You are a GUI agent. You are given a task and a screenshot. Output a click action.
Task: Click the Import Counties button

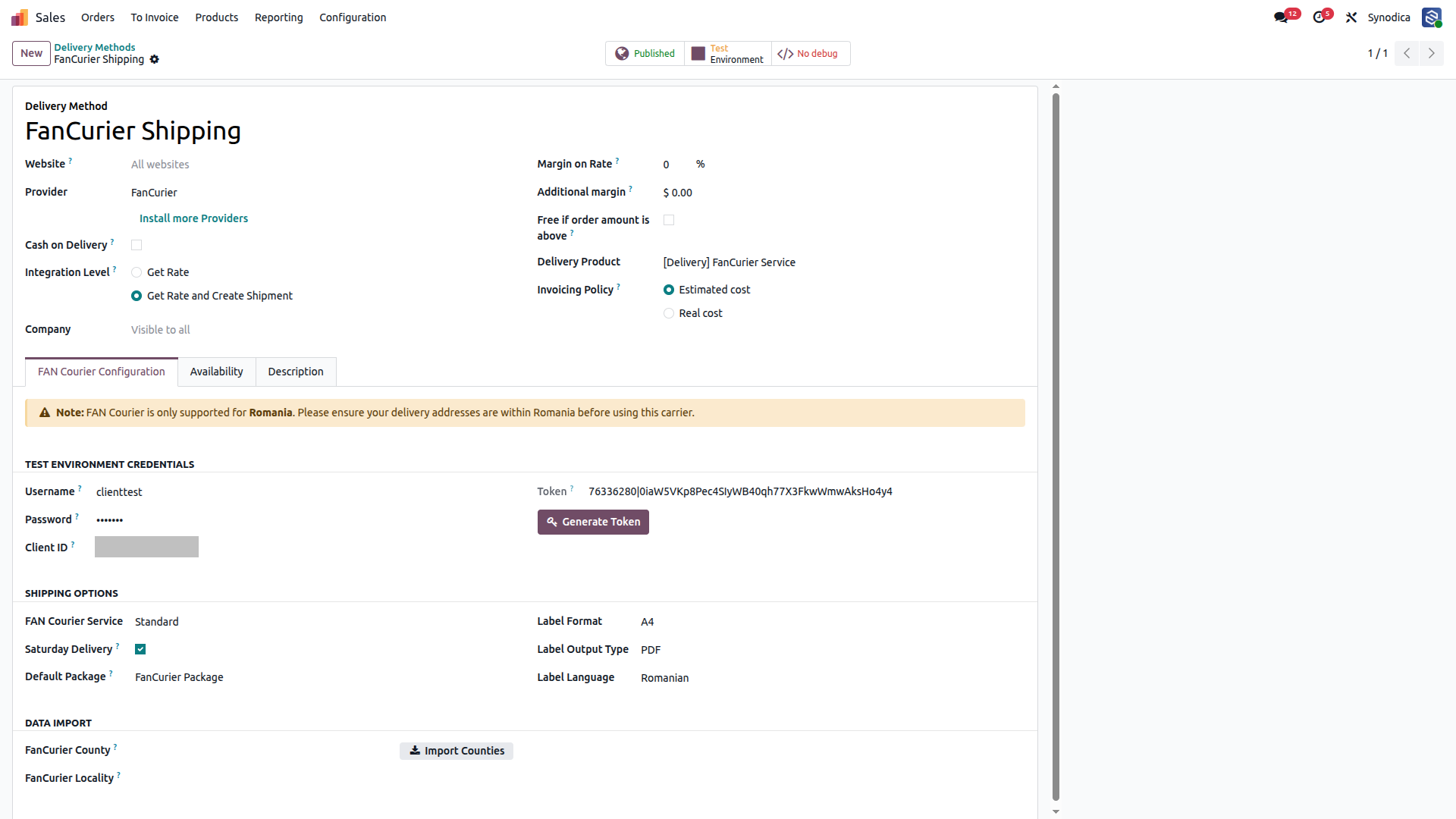(x=457, y=751)
